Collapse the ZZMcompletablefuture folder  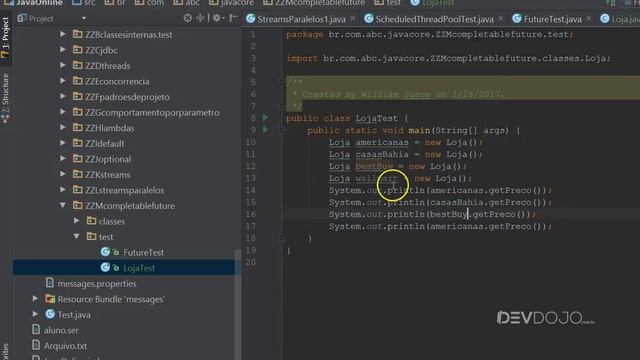63,205
